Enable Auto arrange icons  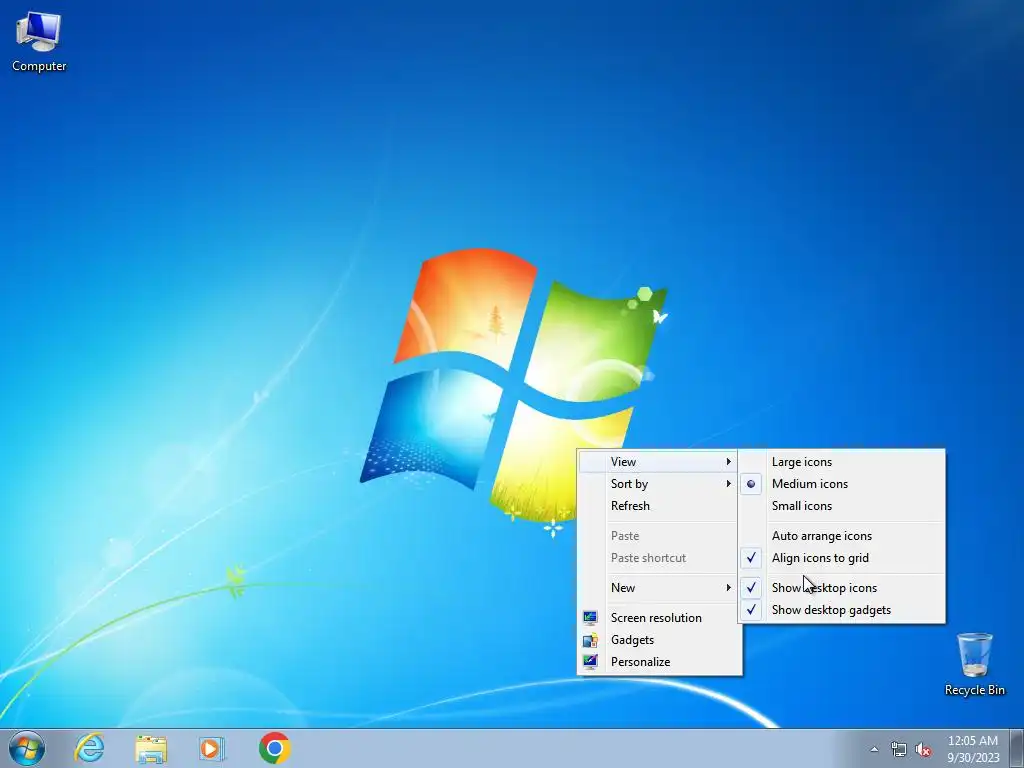point(842,536)
